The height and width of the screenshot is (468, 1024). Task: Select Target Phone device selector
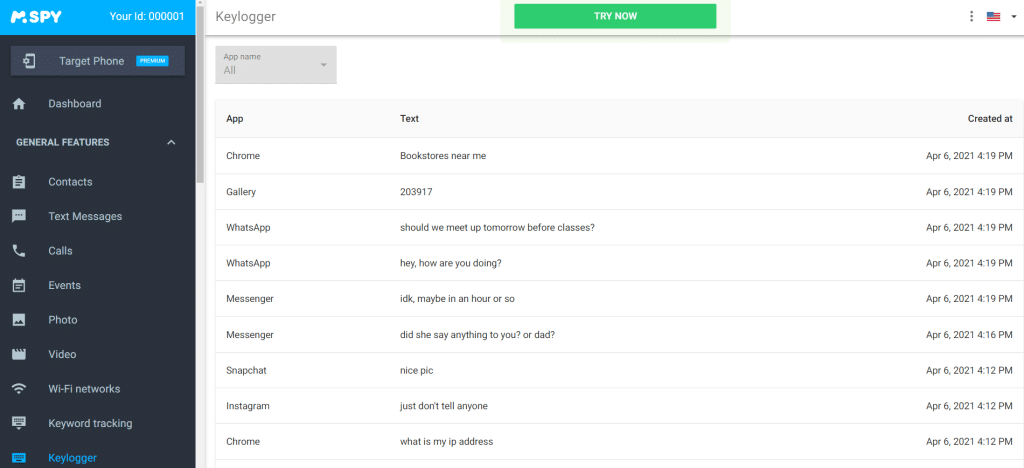coord(98,61)
